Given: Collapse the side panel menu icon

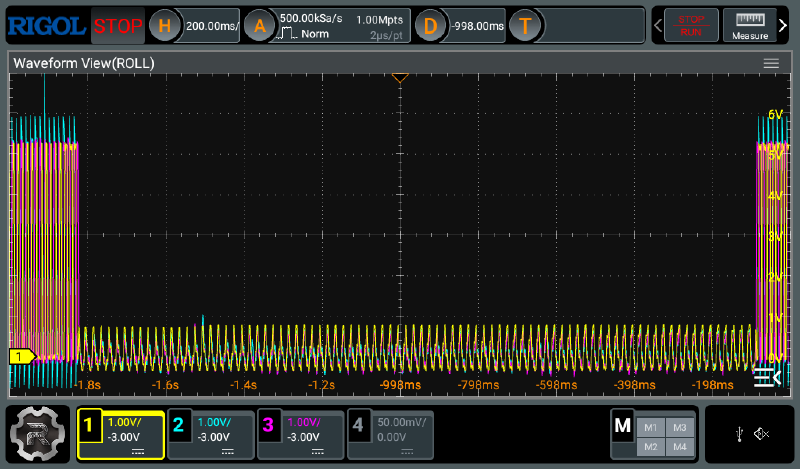Looking at the screenshot, I should [x=766, y=377].
